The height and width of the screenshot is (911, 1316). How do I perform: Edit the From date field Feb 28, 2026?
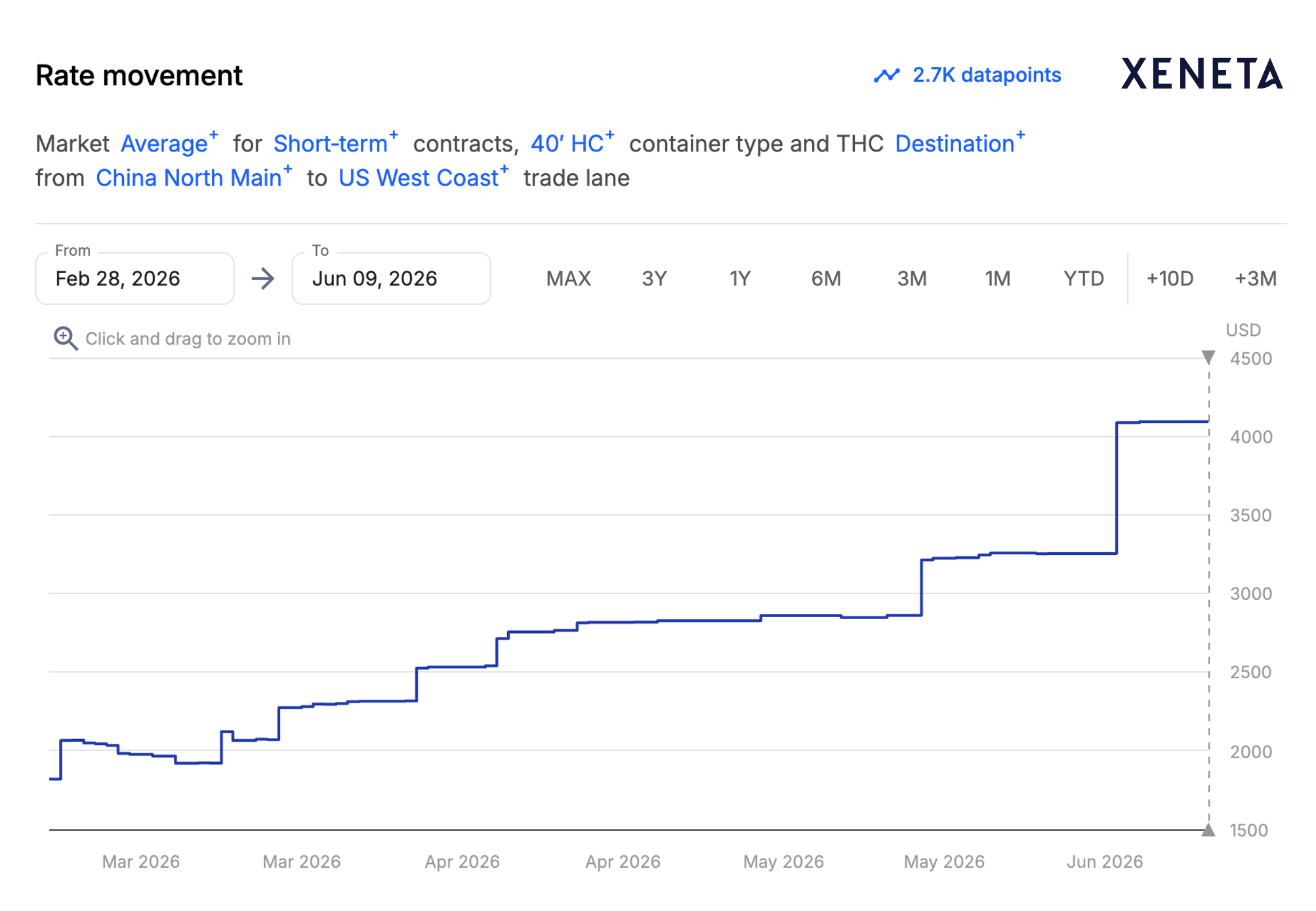(134, 278)
